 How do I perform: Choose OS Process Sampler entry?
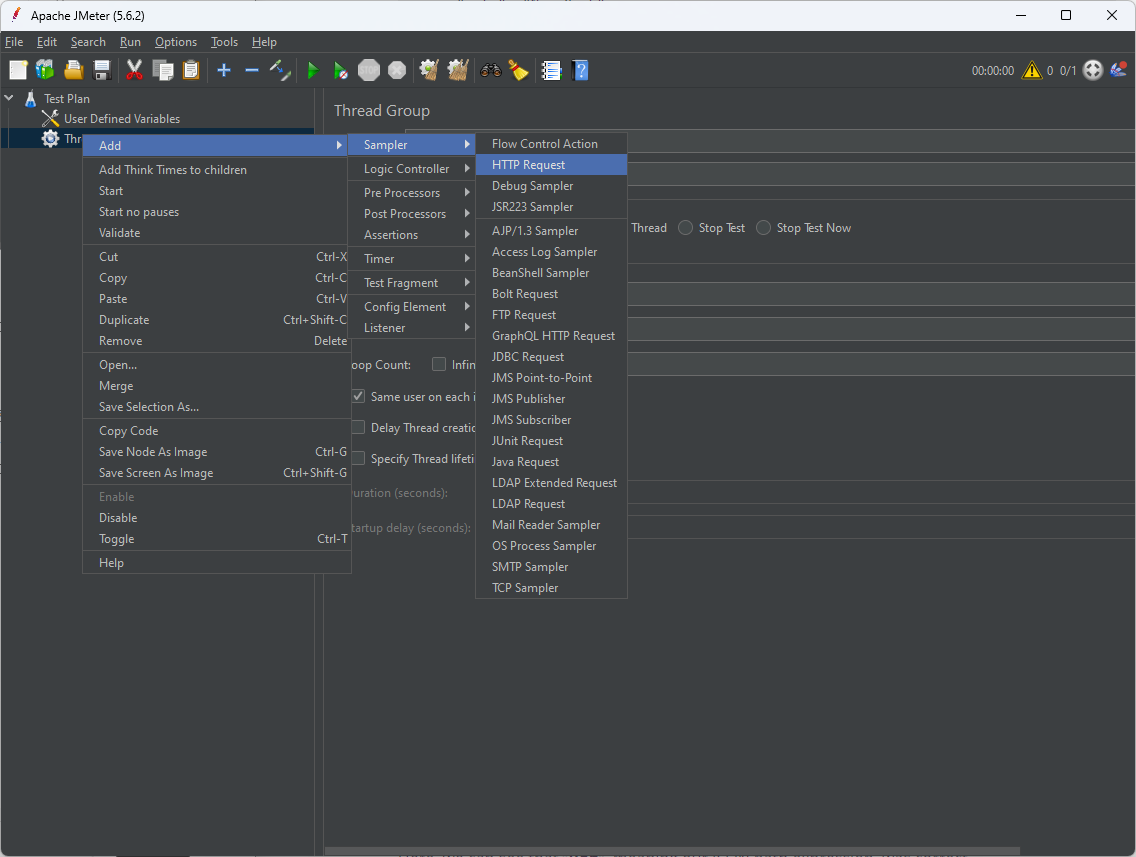tap(551, 545)
